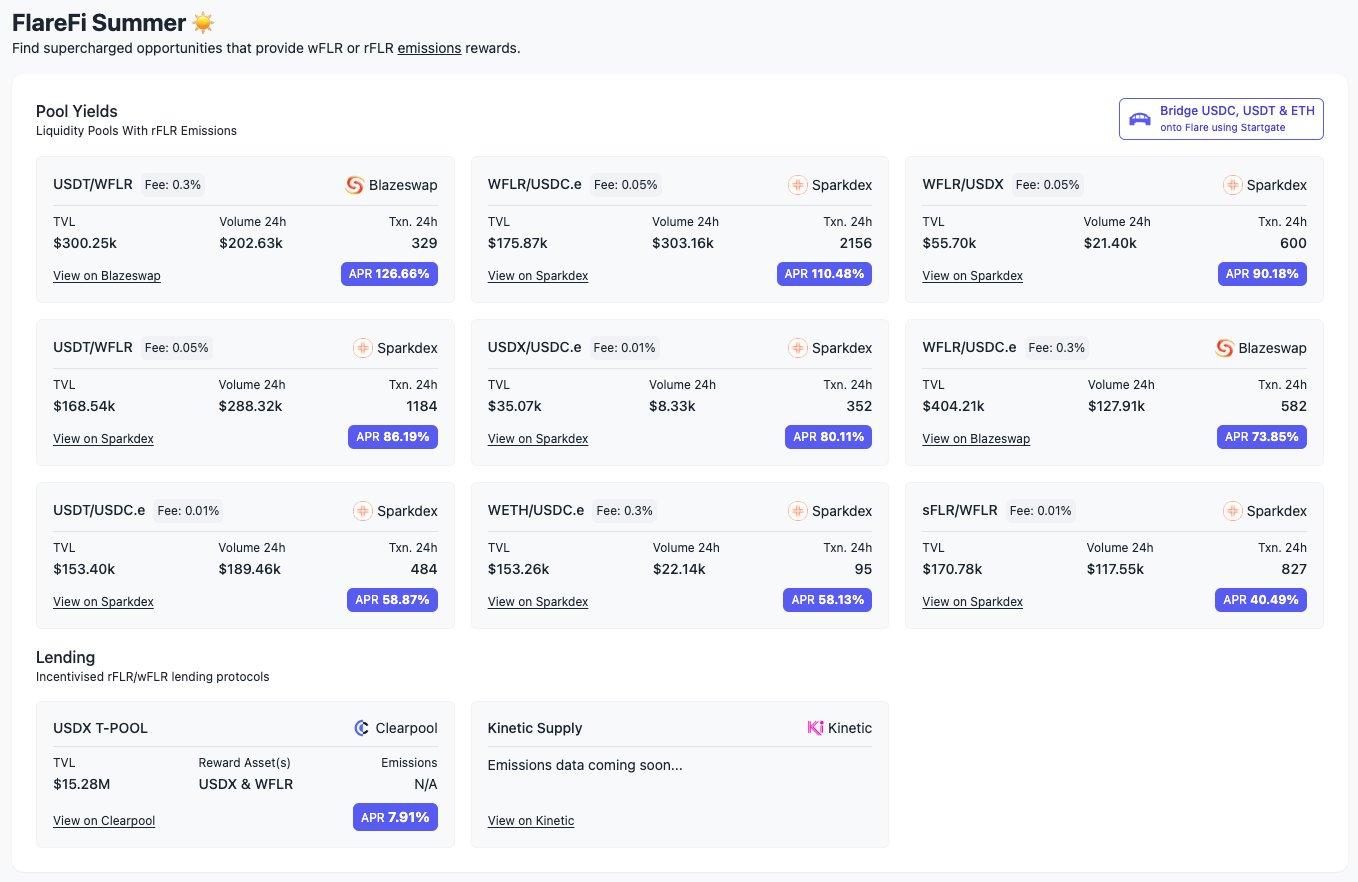The width and height of the screenshot is (1358, 882).
Task: Click the Sparkdex logo on USDT/USDC.e card
Action: (x=363, y=511)
